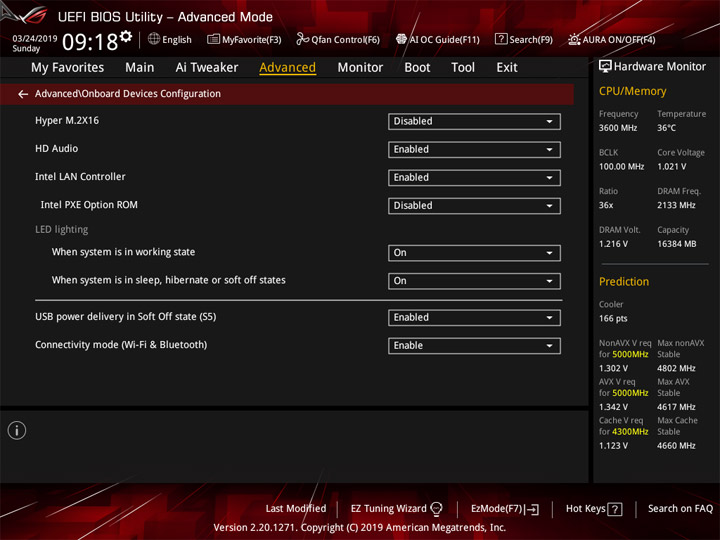Open the Connectivity mode Wi-Fi Bluetooth dropdown
This screenshot has width=720, height=540.
point(474,346)
